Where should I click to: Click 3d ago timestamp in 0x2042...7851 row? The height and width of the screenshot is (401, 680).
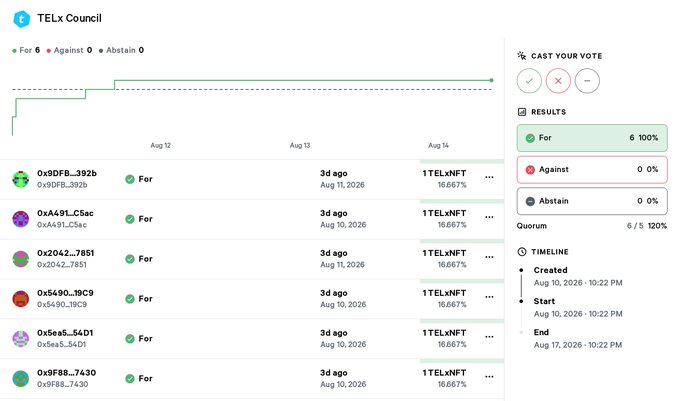(x=334, y=253)
